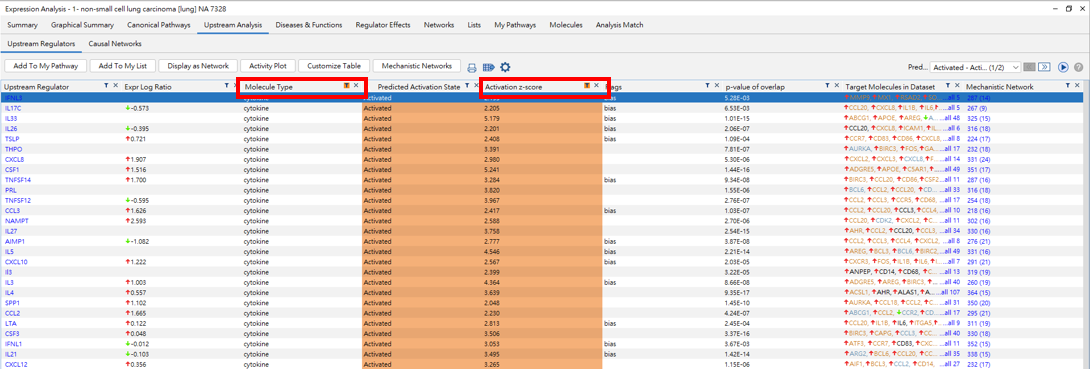Open the TNFSF14 regulator link

point(16,179)
